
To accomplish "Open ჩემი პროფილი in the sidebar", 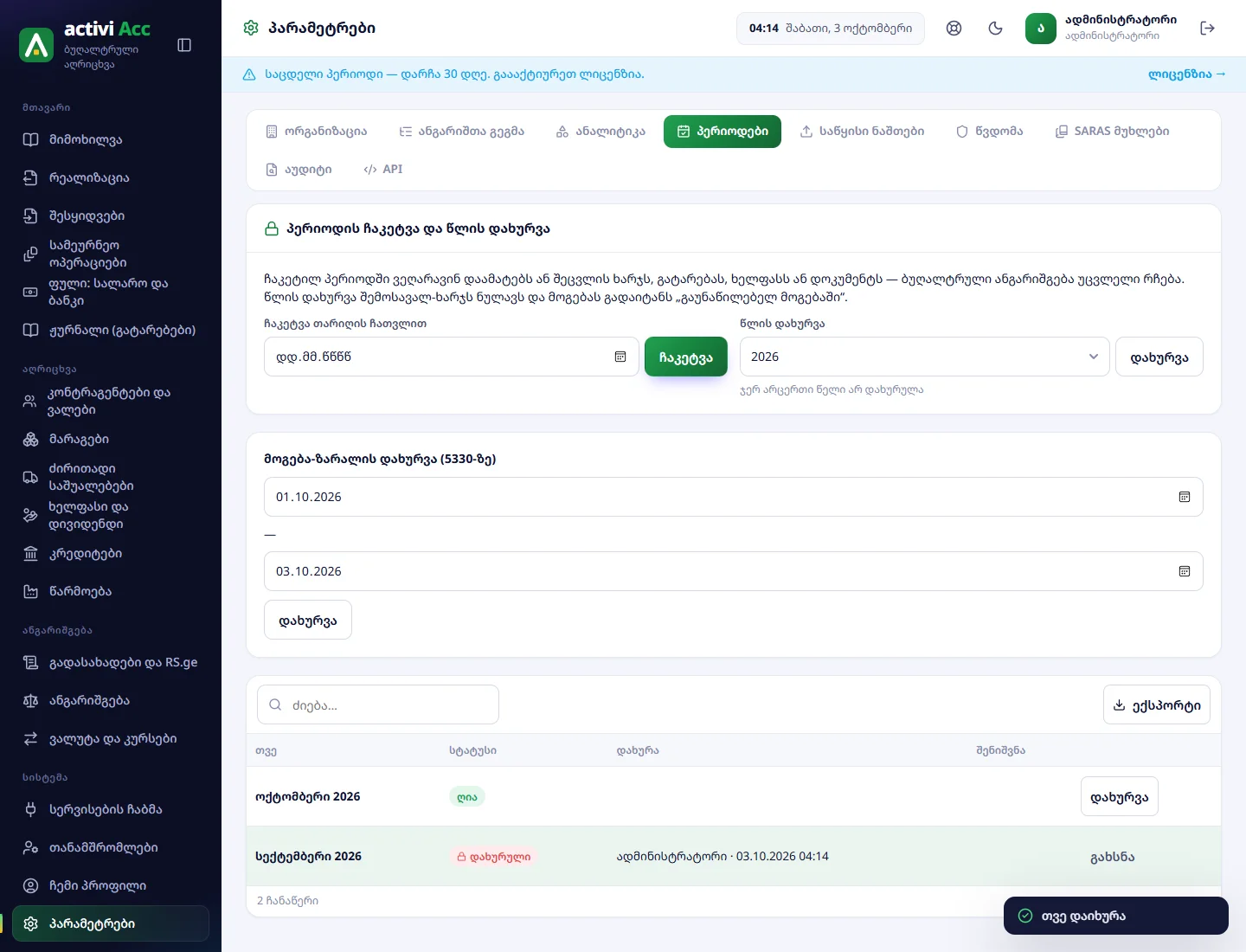I will tap(111, 885).
